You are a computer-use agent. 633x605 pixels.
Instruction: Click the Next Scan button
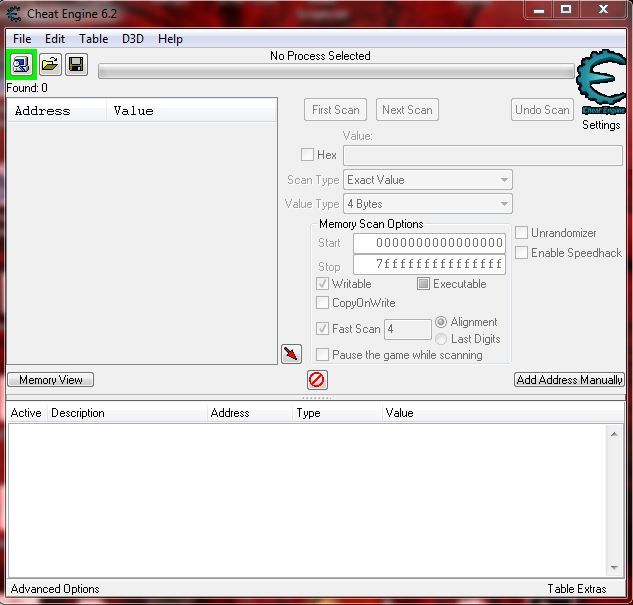407,110
